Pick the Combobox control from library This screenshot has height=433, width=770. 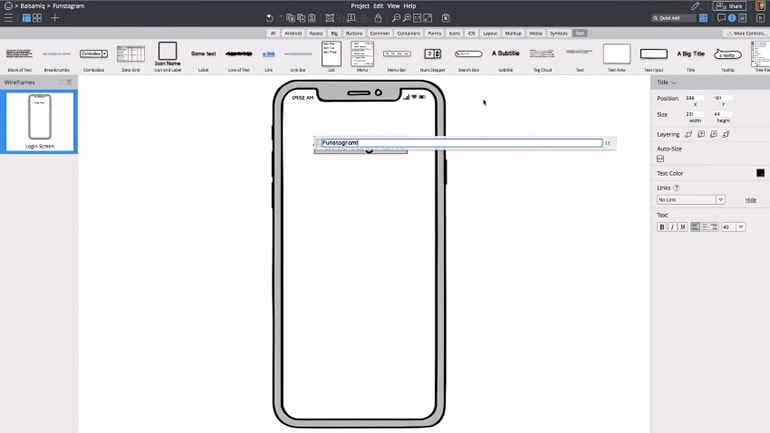(x=94, y=57)
